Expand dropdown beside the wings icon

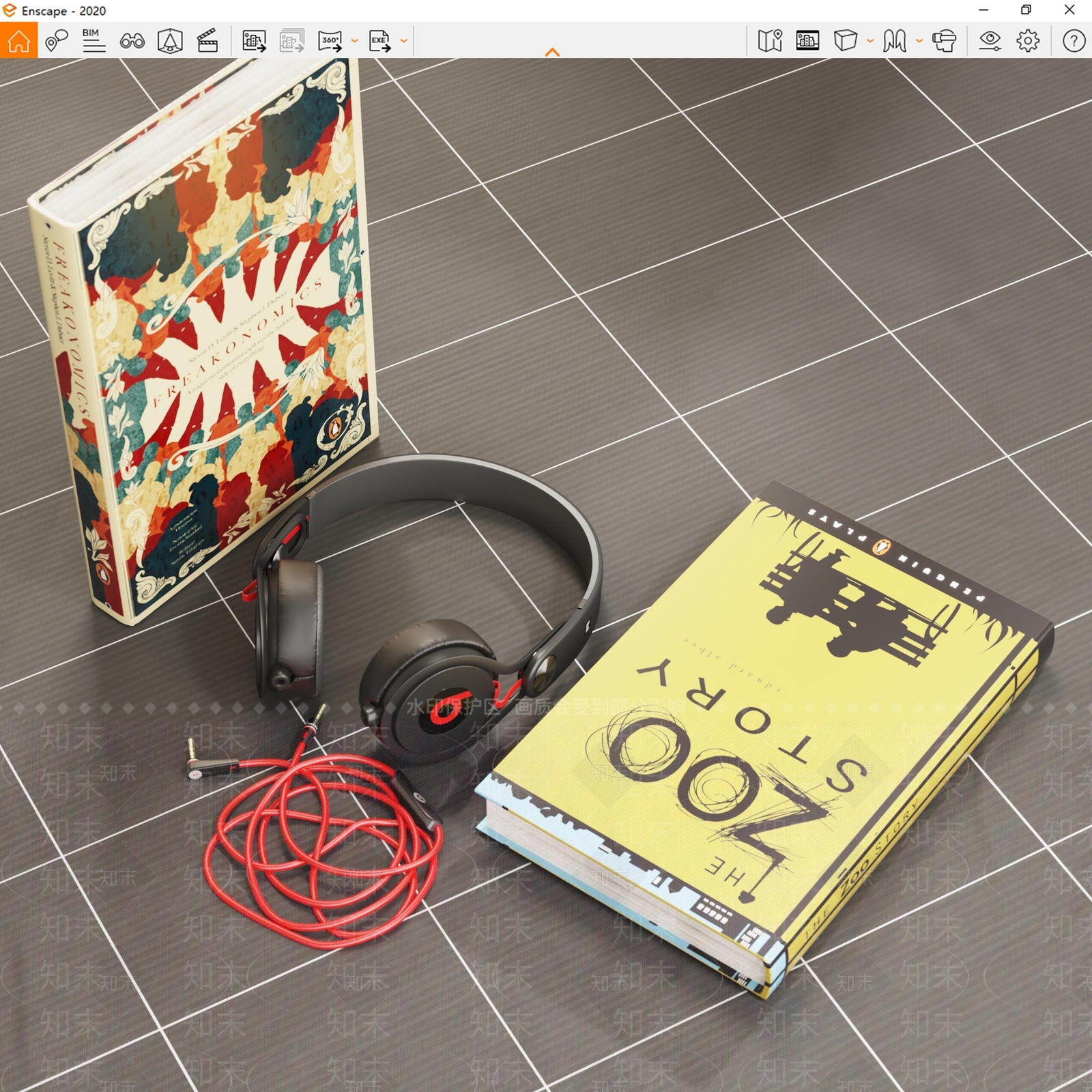coord(919,41)
